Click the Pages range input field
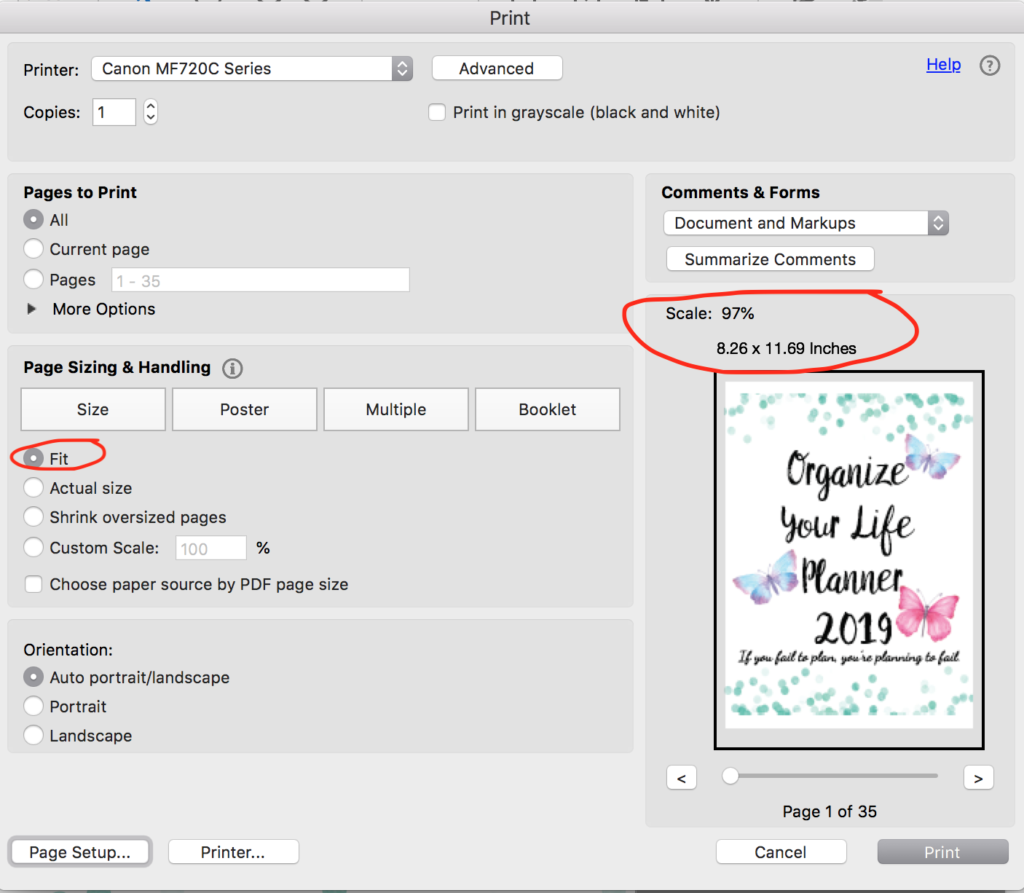Viewport: 1024px width, 893px height. 260,279
